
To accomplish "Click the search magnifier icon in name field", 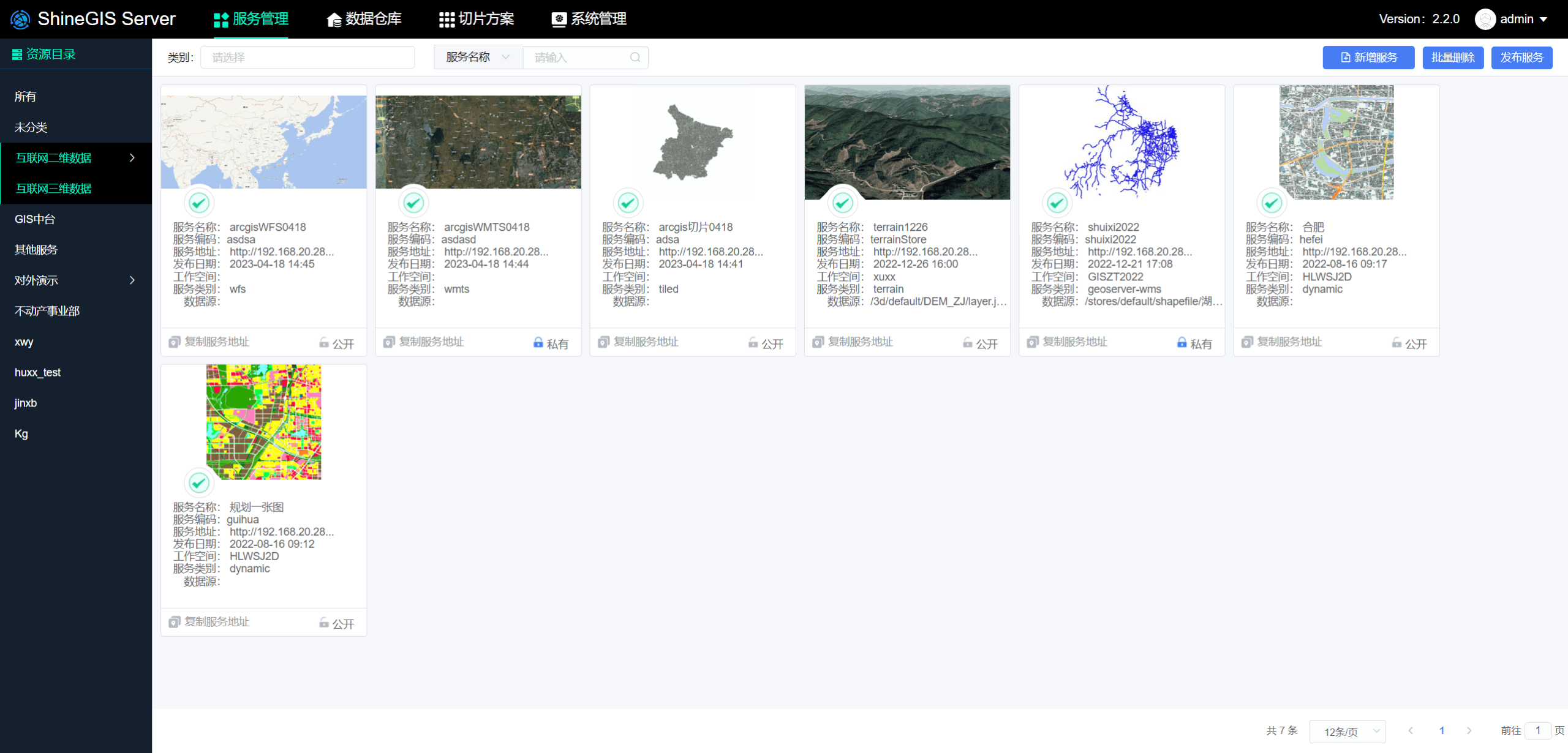I will (635, 58).
